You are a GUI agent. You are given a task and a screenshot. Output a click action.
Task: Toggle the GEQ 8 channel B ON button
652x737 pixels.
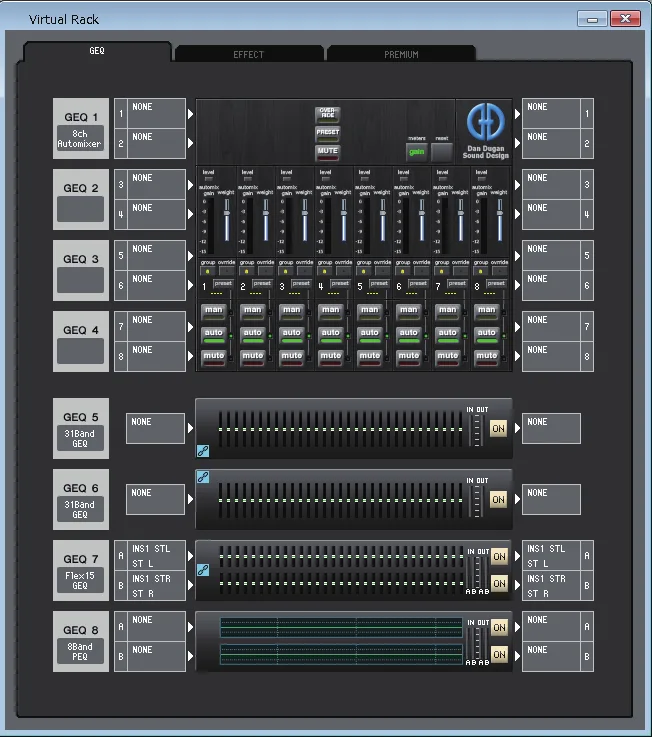tap(499, 655)
